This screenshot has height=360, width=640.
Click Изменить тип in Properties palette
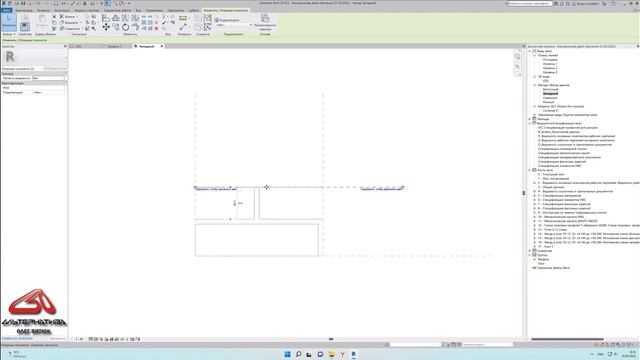[x=55, y=69]
